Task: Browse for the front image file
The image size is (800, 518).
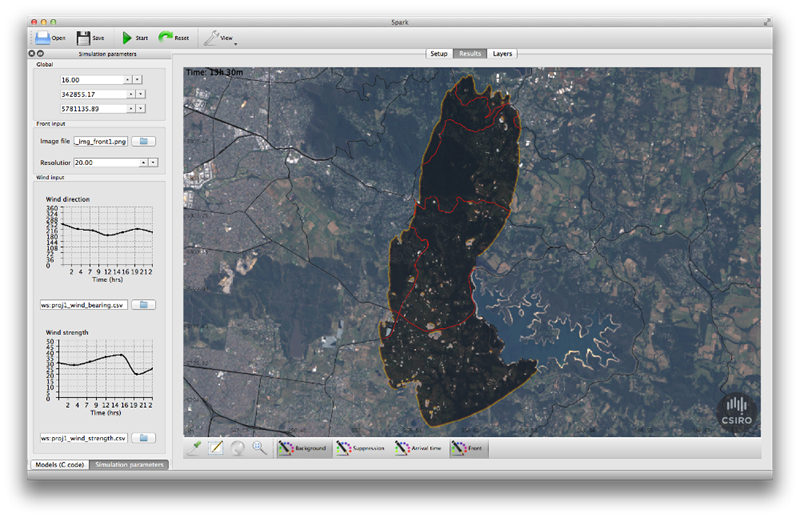Action: click(x=143, y=141)
